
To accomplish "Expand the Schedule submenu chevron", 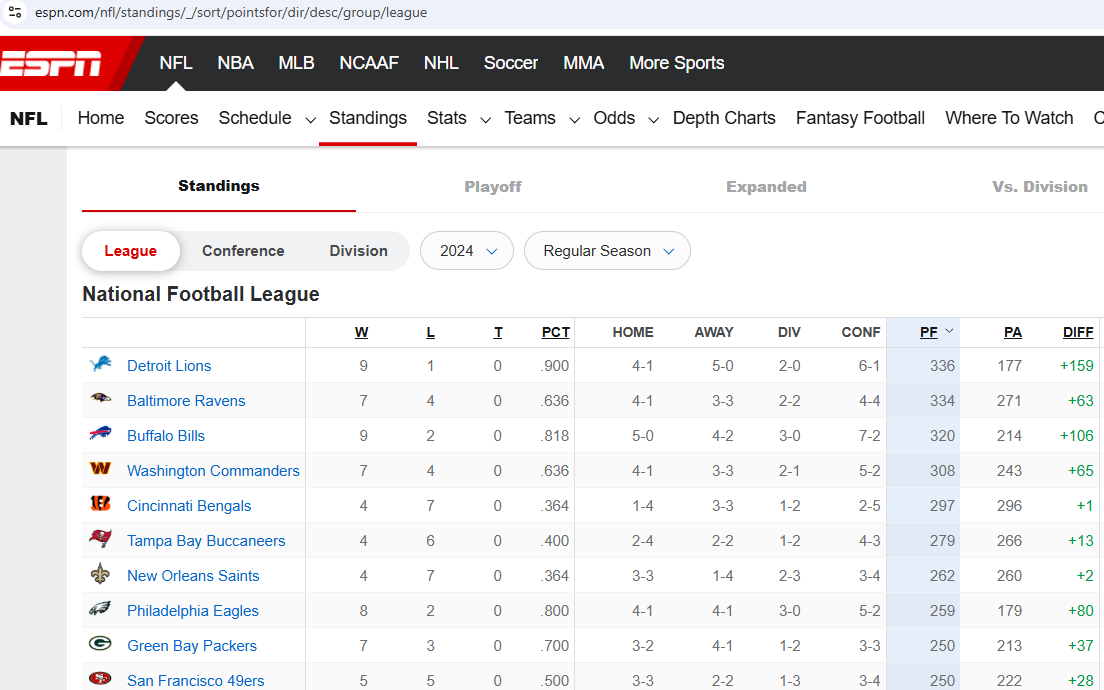I will (x=311, y=119).
